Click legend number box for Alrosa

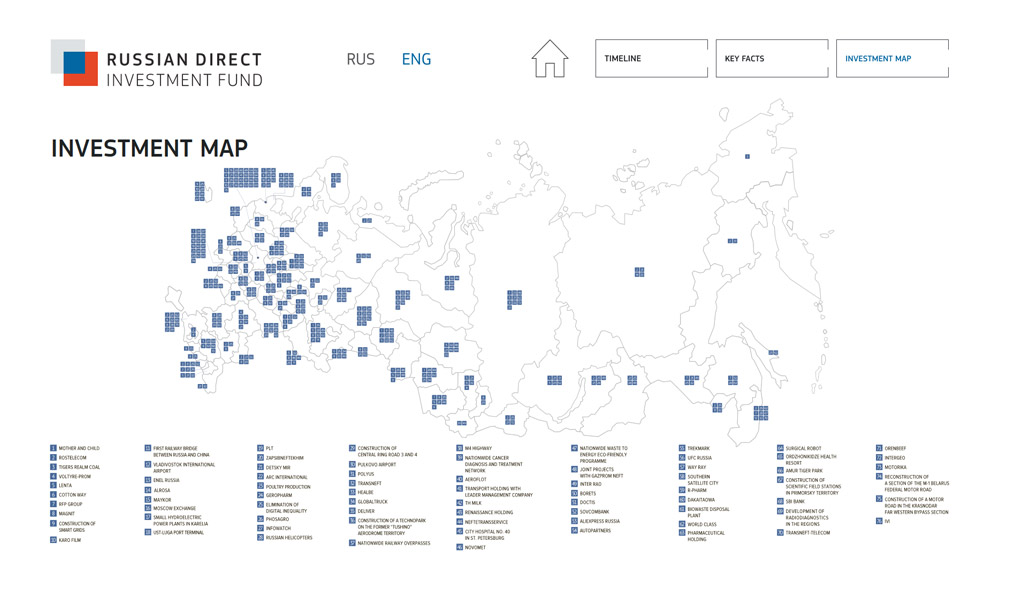(x=148, y=490)
